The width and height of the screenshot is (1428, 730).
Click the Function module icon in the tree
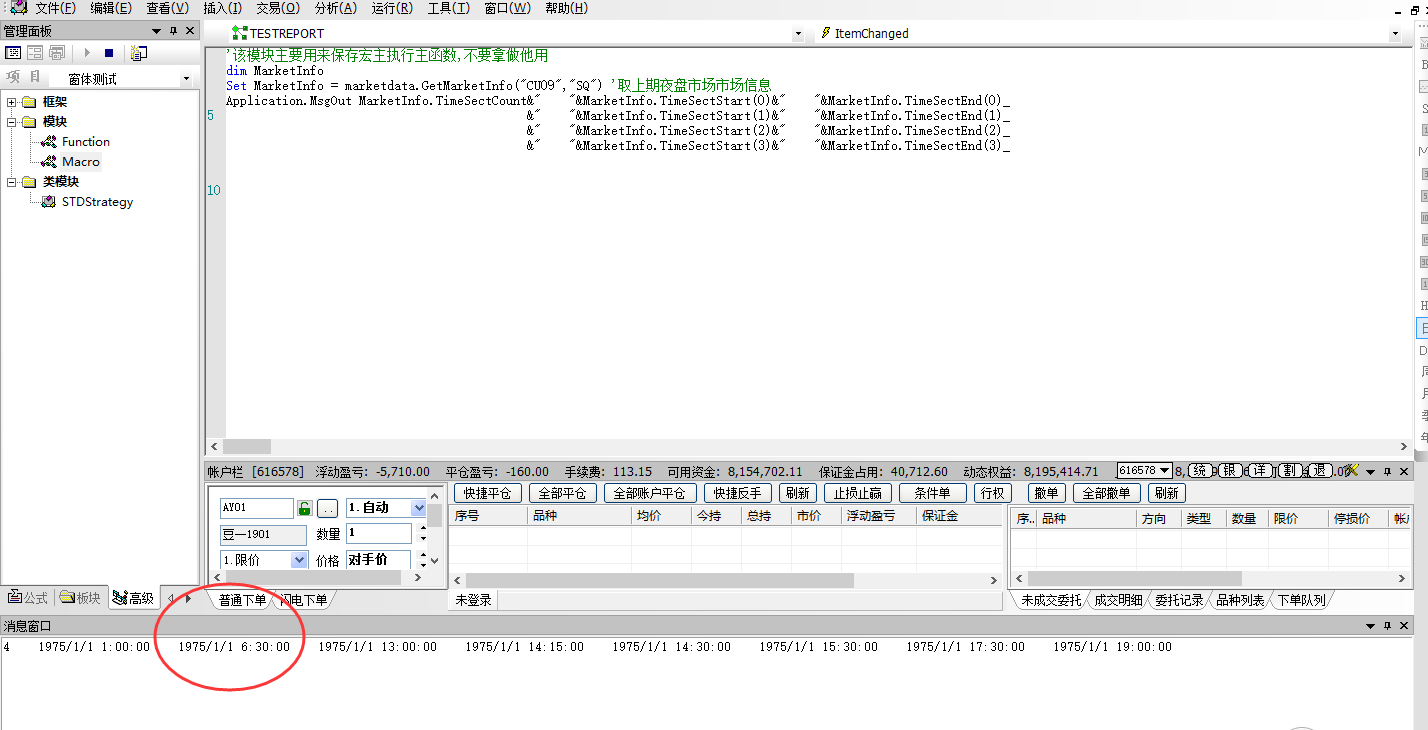pos(48,142)
